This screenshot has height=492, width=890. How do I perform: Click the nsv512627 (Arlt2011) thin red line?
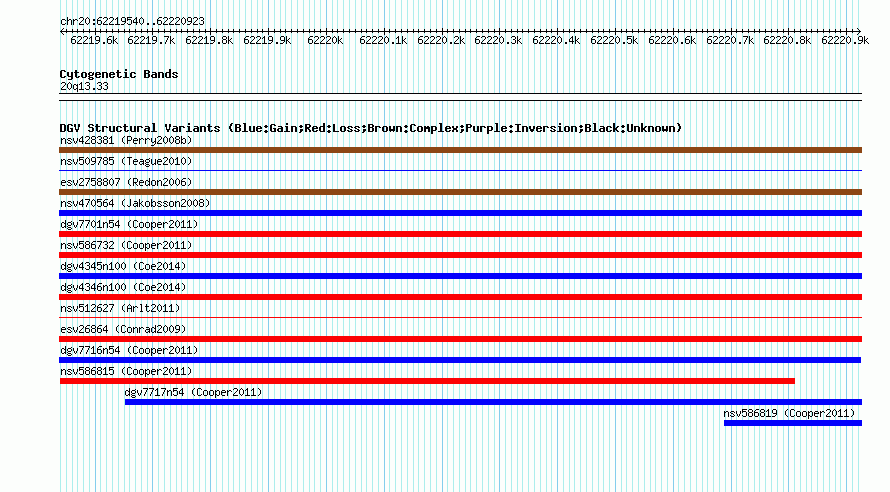pyautogui.click(x=460, y=317)
